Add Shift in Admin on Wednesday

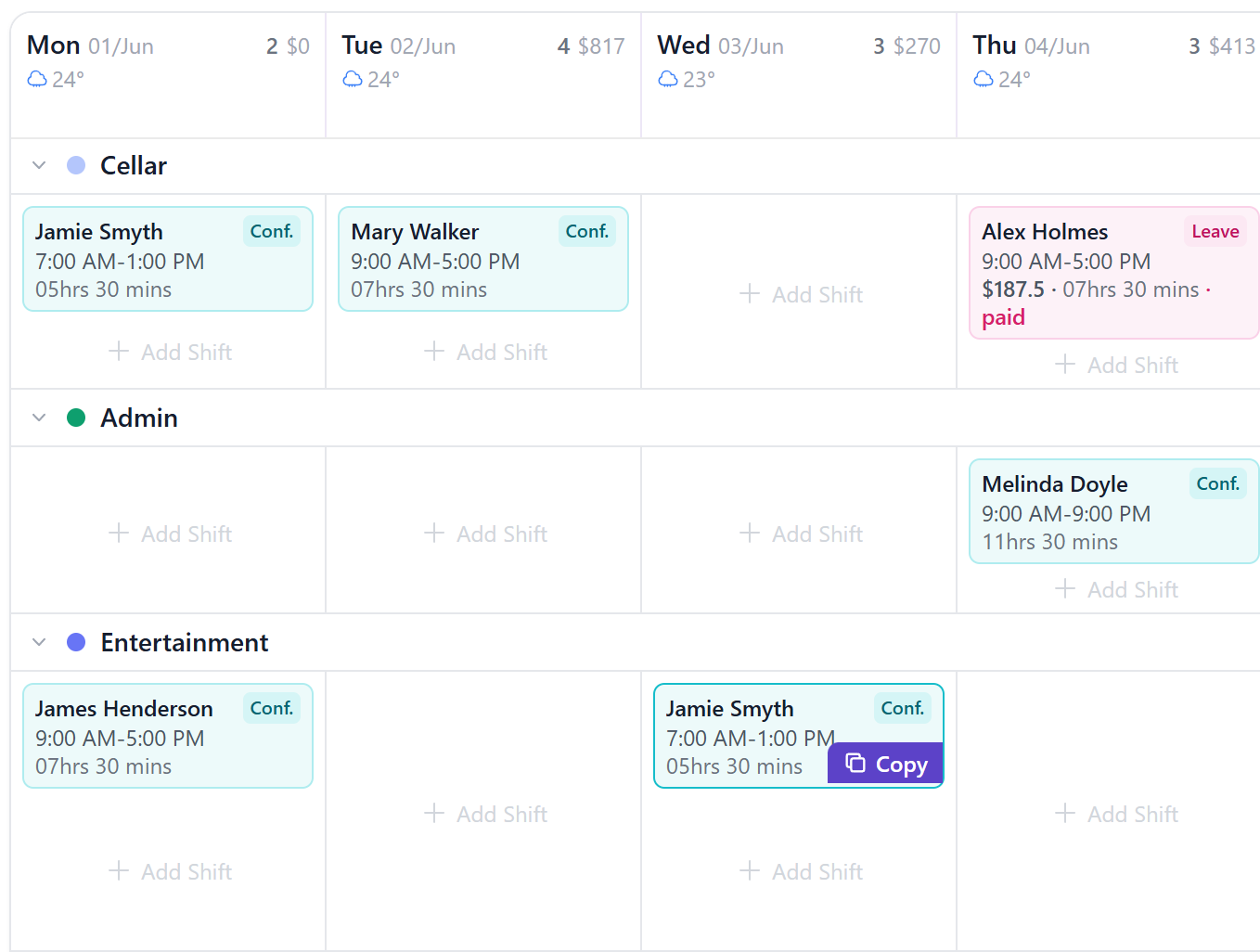tap(802, 534)
